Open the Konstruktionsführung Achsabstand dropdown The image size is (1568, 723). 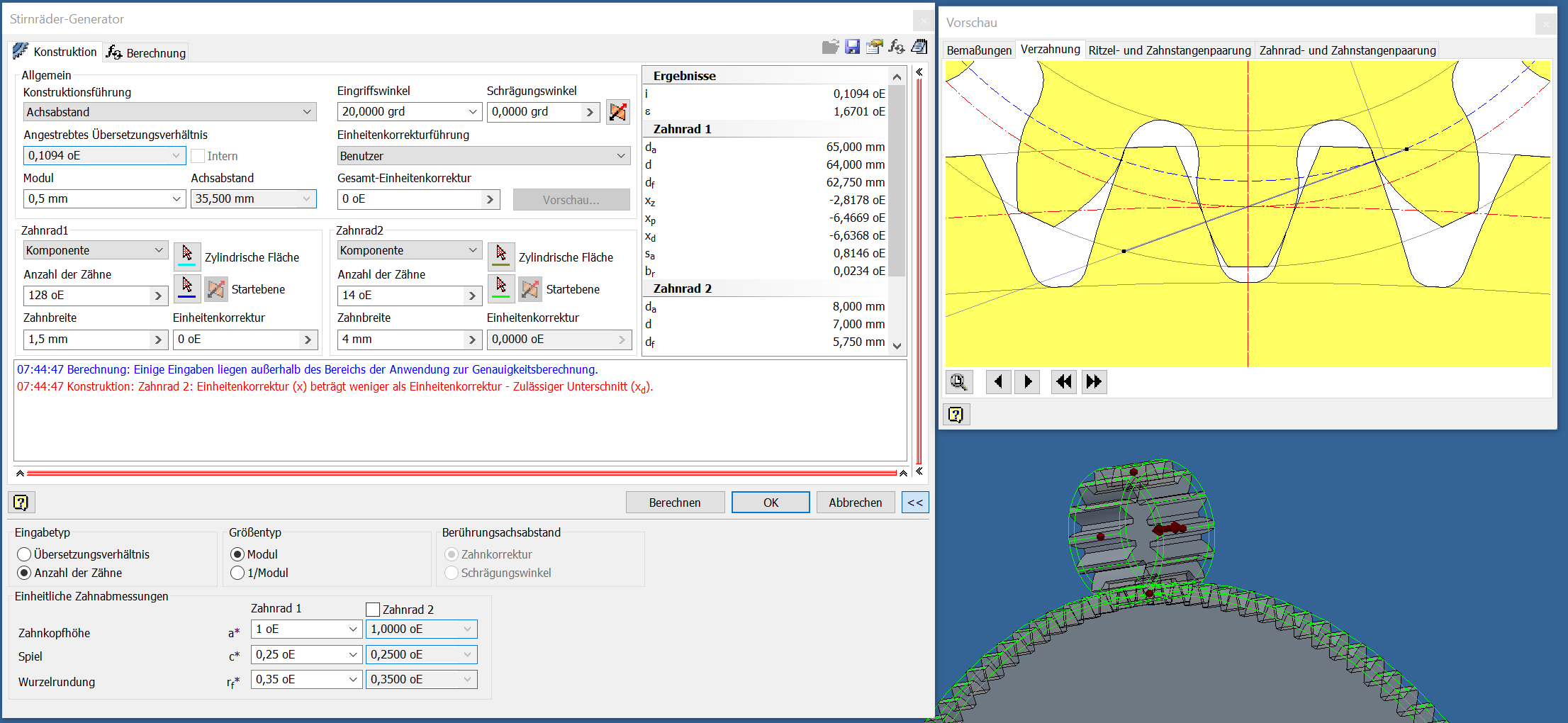tap(169, 112)
